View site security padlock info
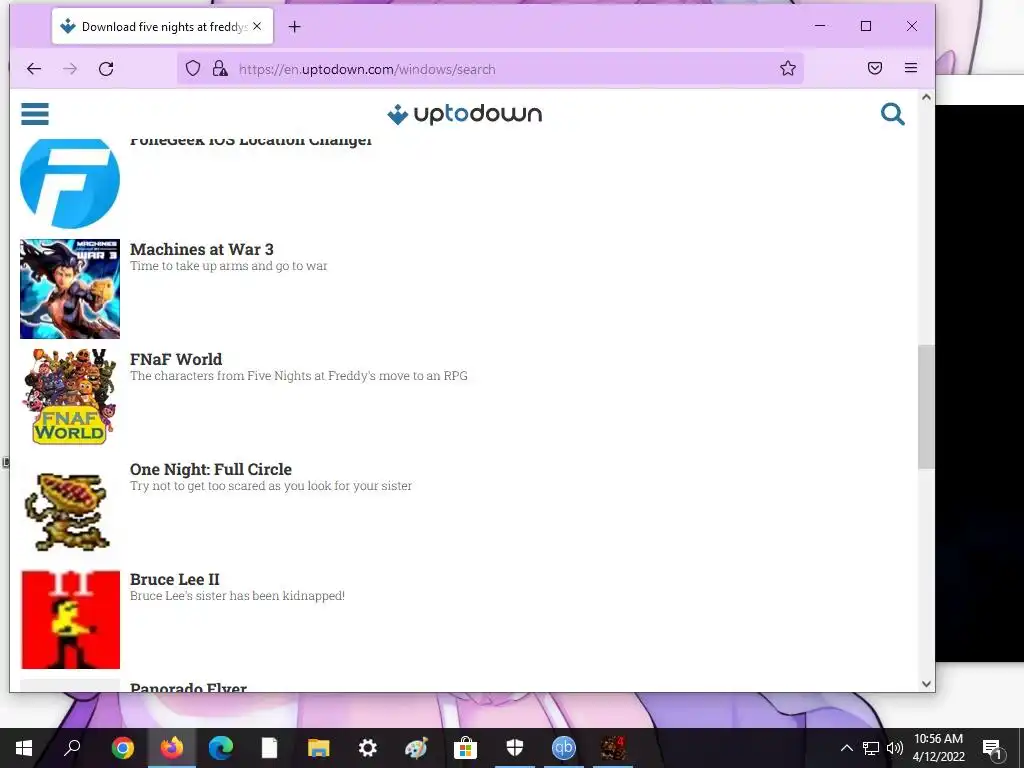 pyautogui.click(x=220, y=69)
